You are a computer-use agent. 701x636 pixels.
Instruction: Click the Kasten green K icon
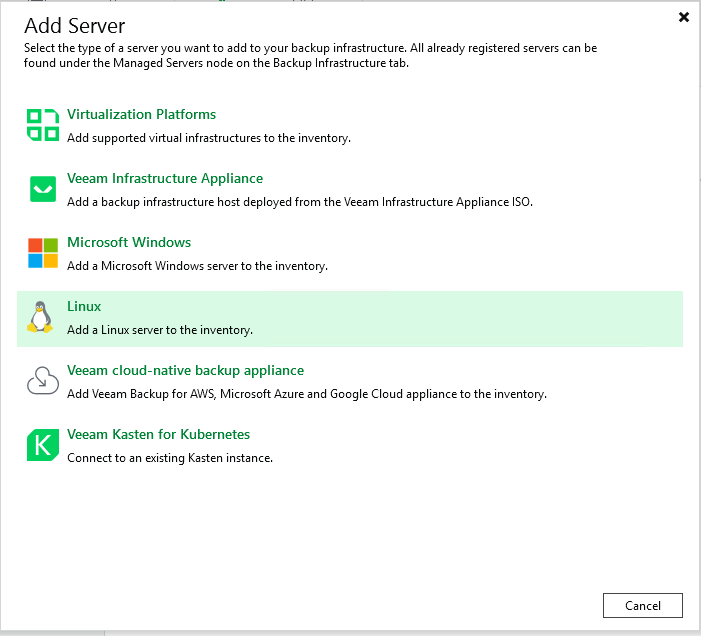coord(42,445)
